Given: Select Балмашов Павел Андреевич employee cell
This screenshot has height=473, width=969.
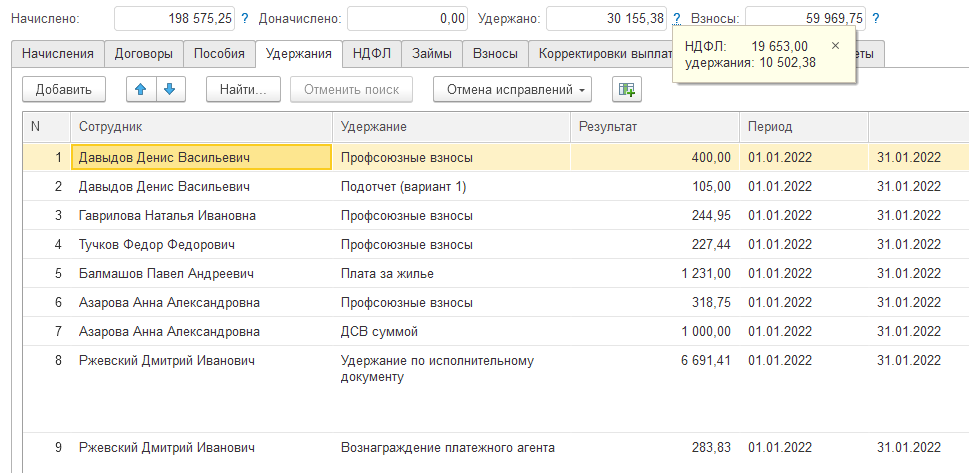Looking at the screenshot, I should point(201,274).
